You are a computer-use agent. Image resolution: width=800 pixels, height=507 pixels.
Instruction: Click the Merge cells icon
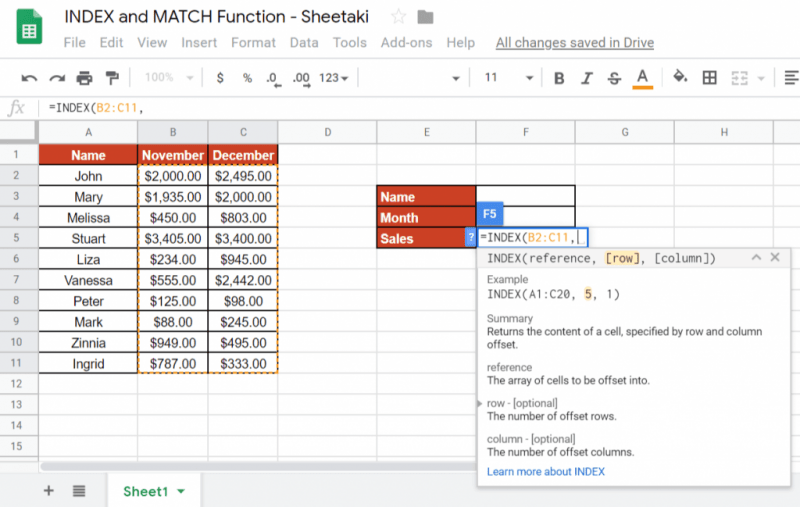coord(739,78)
